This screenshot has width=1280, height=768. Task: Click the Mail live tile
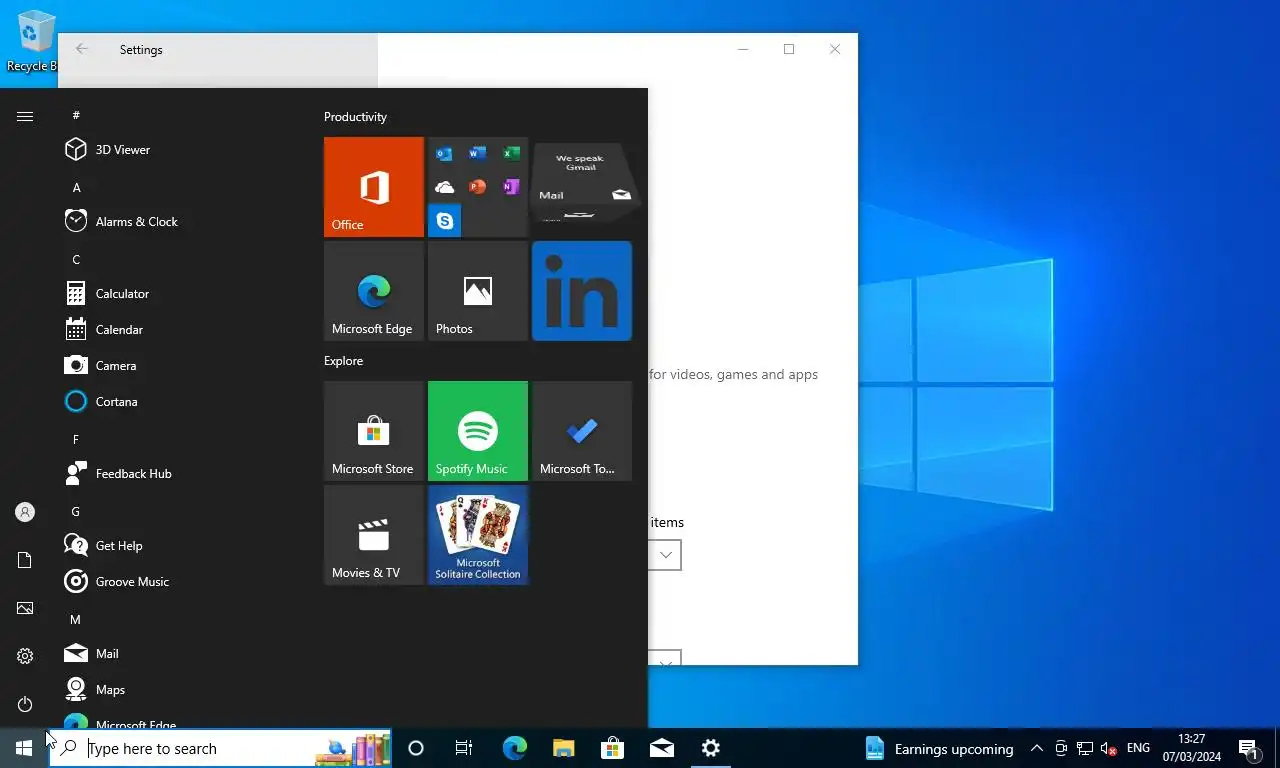pyautogui.click(x=582, y=183)
